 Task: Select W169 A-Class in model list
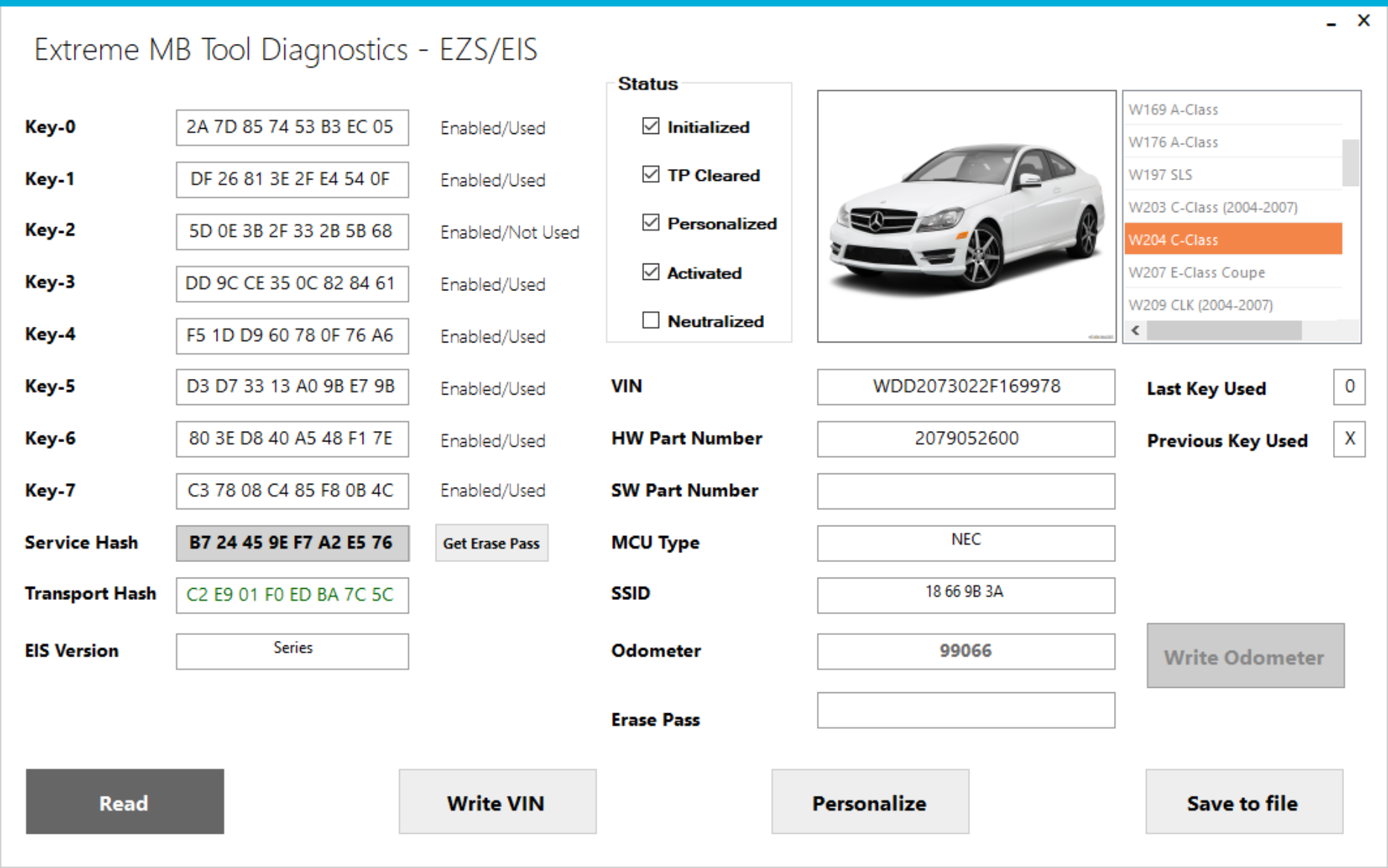1233,109
